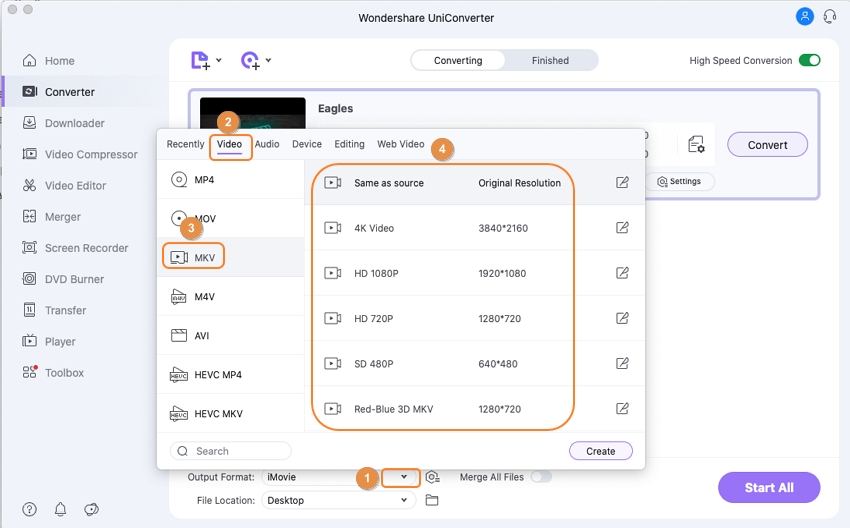Select AVI format in list

pos(230,336)
